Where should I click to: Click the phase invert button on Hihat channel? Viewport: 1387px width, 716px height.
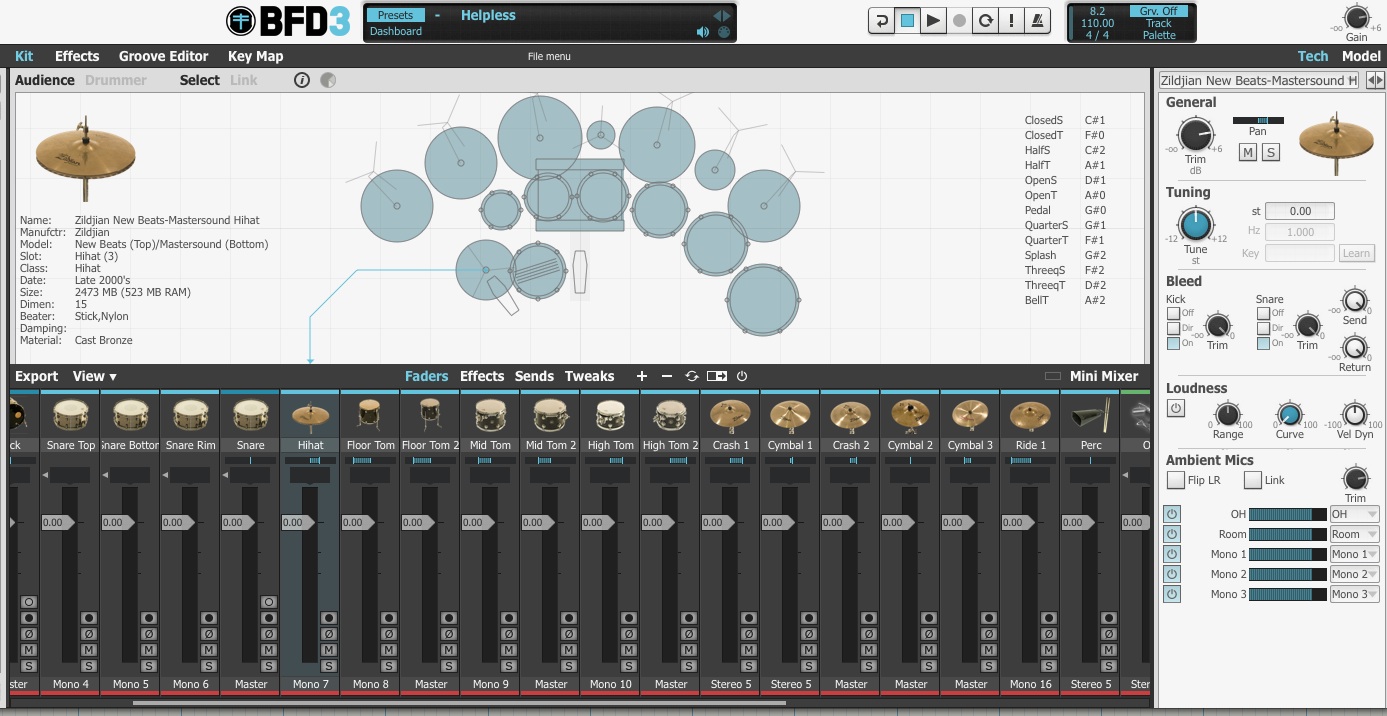[x=328, y=634]
